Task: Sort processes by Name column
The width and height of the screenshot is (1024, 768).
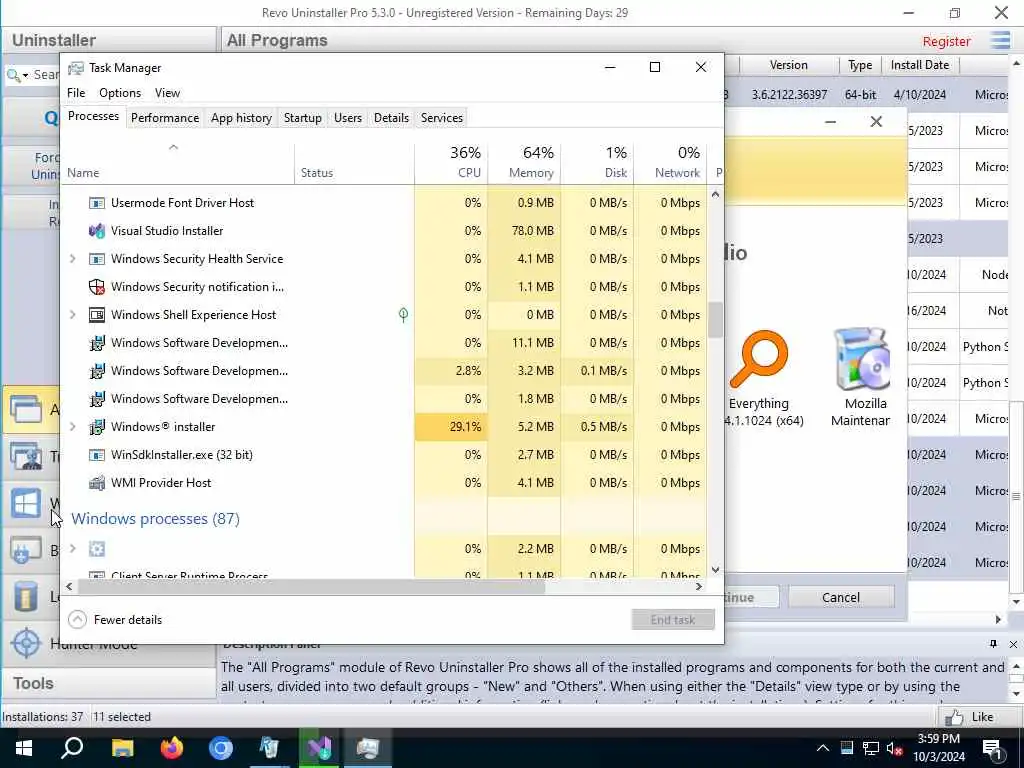Action: pyautogui.click(x=178, y=163)
